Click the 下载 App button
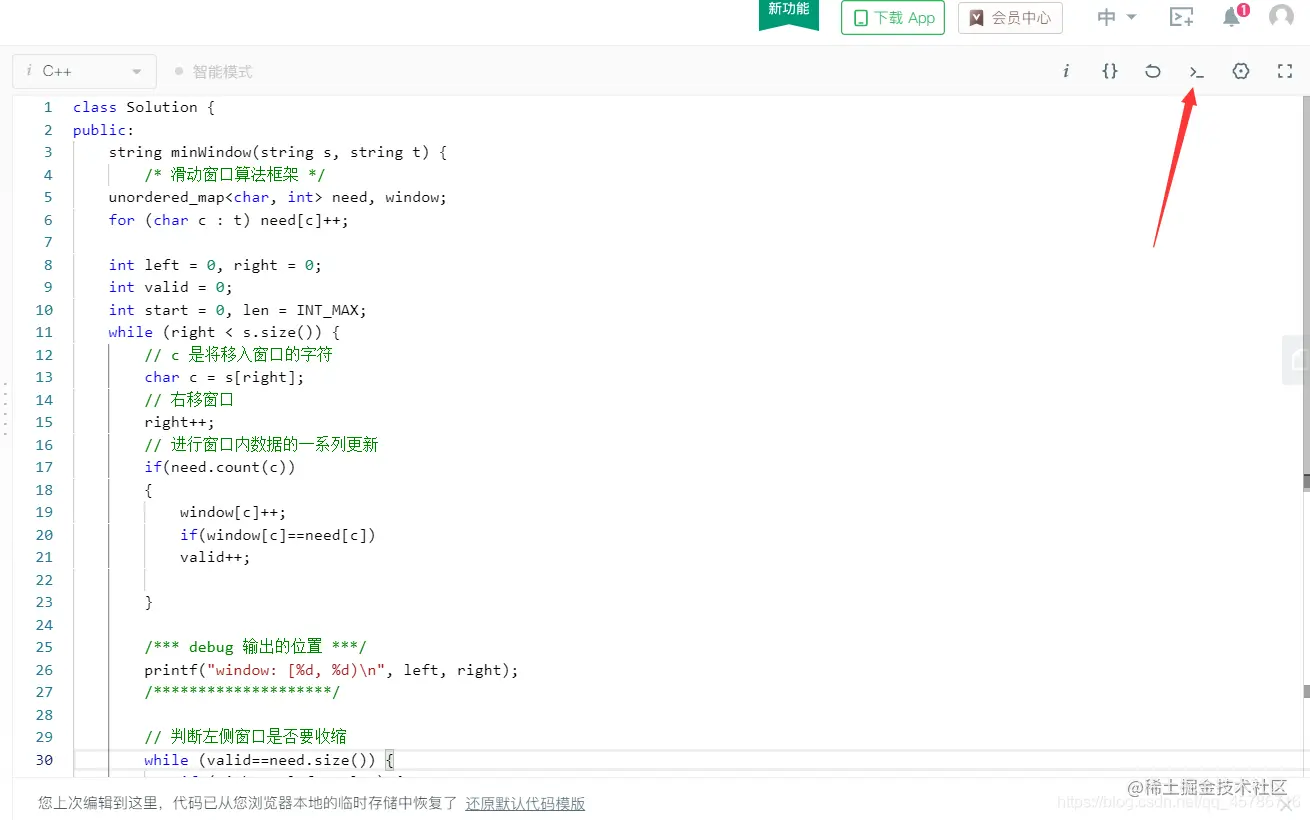Viewport: 1310px width, 820px height. 893,18
